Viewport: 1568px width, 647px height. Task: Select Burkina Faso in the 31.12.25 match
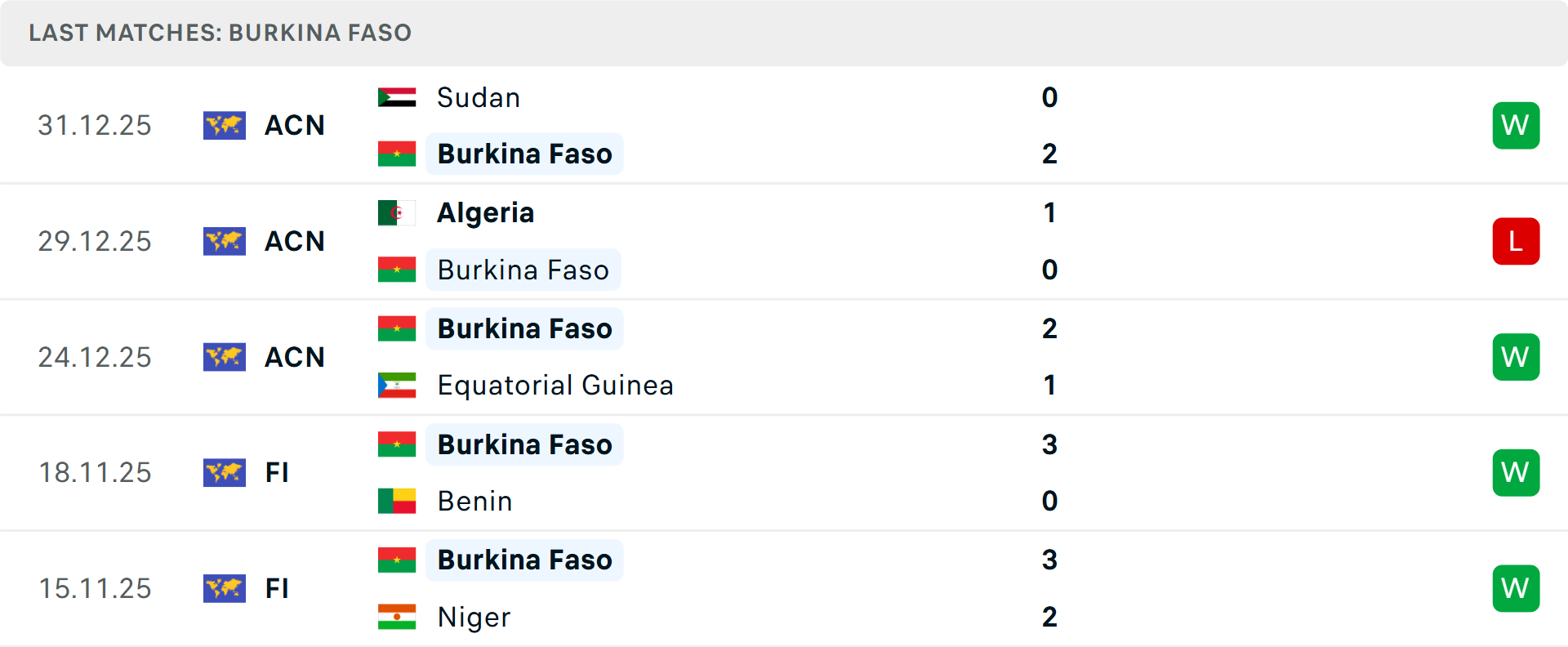coord(524,154)
